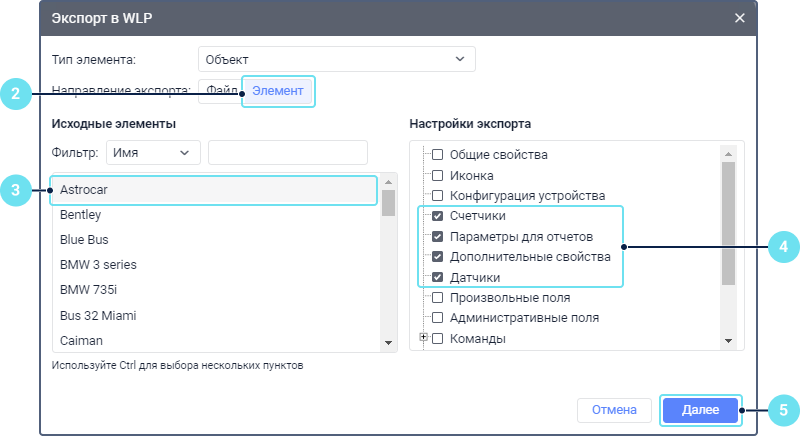This screenshot has width=800, height=436.
Task: Close the Экспорт в WLP dialog
Action: click(740, 18)
